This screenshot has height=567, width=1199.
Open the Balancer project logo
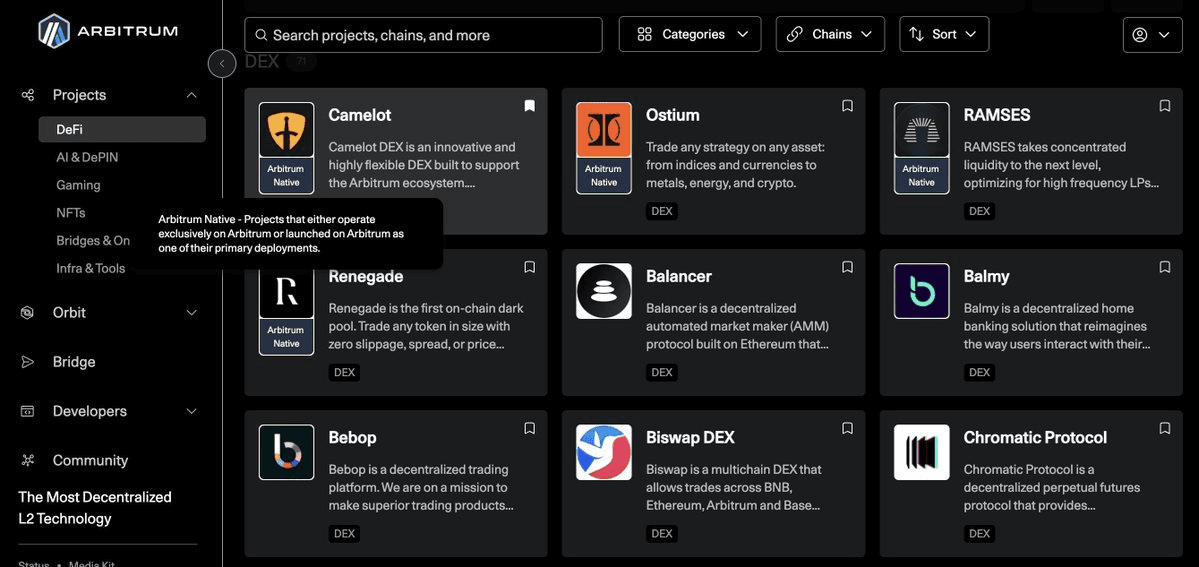point(604,292)
